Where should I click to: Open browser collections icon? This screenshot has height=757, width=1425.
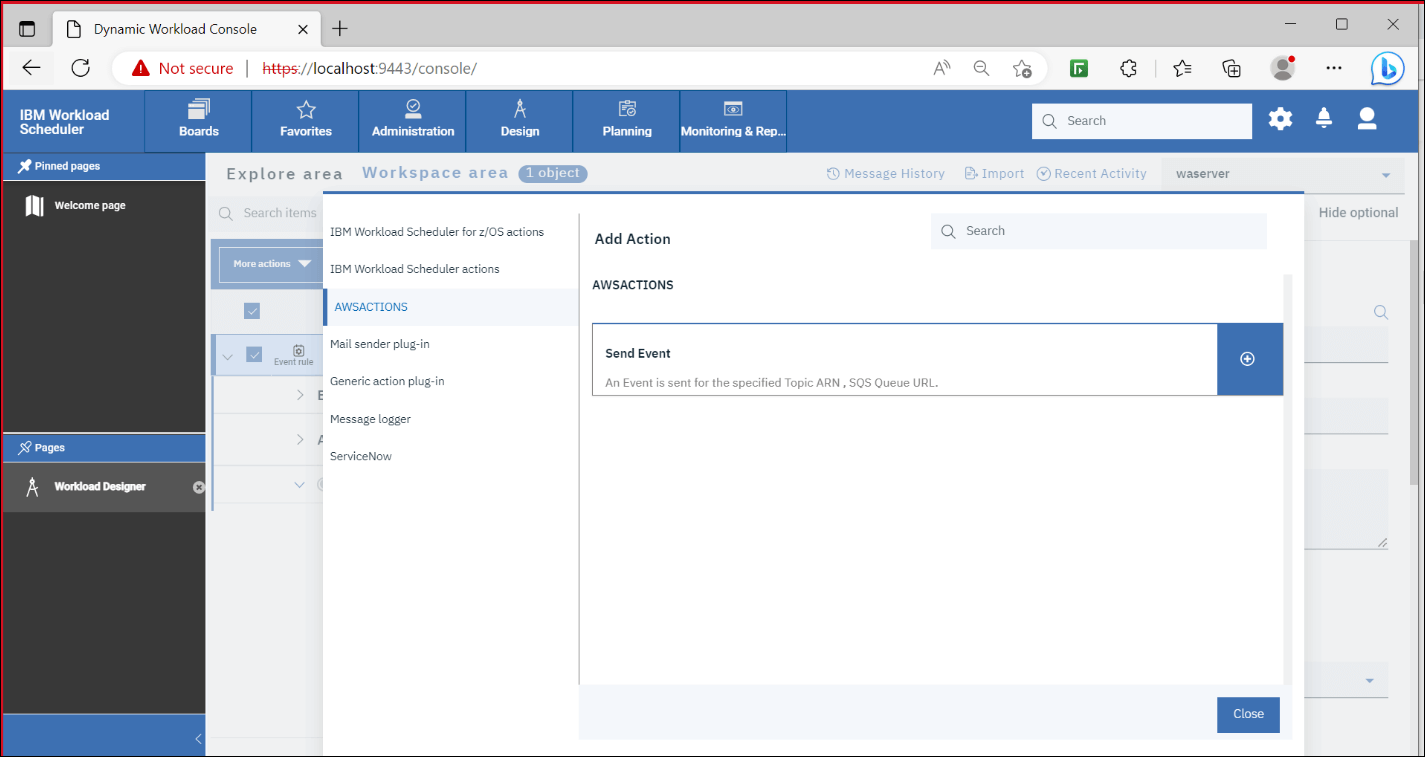pos(1232,68)
